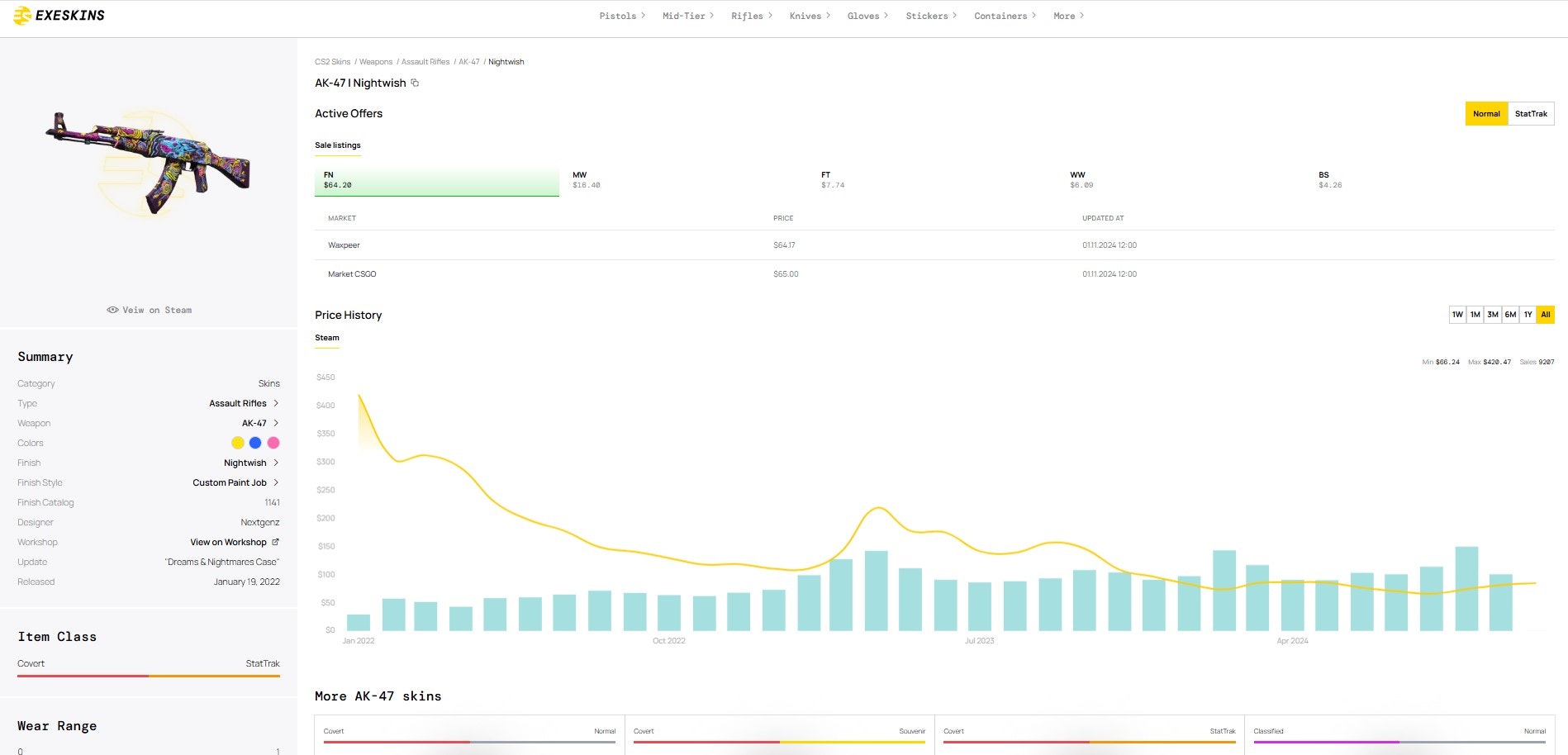
Task: Expand the Containers menu
Action: pyautogui.click(x=1005, y=16)
